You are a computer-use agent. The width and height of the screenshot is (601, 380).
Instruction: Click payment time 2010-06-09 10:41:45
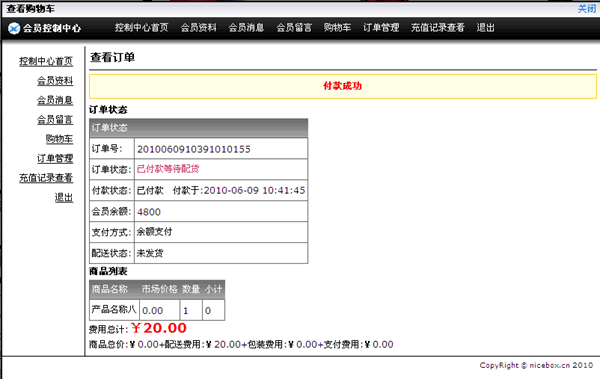click(x=254, y=190)
